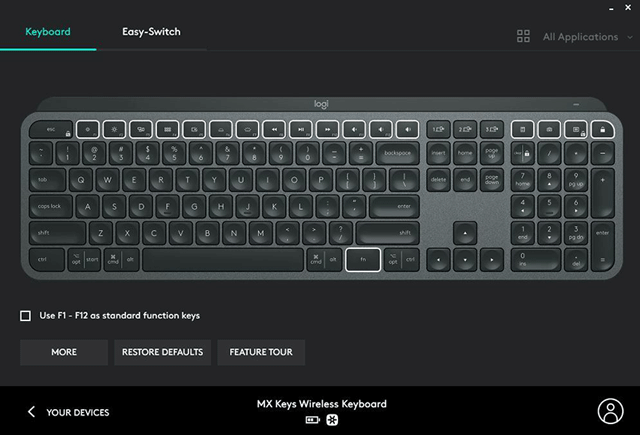Click the applications grid icon
This screenshot has width=640, height=435.
tap(523, 36)
